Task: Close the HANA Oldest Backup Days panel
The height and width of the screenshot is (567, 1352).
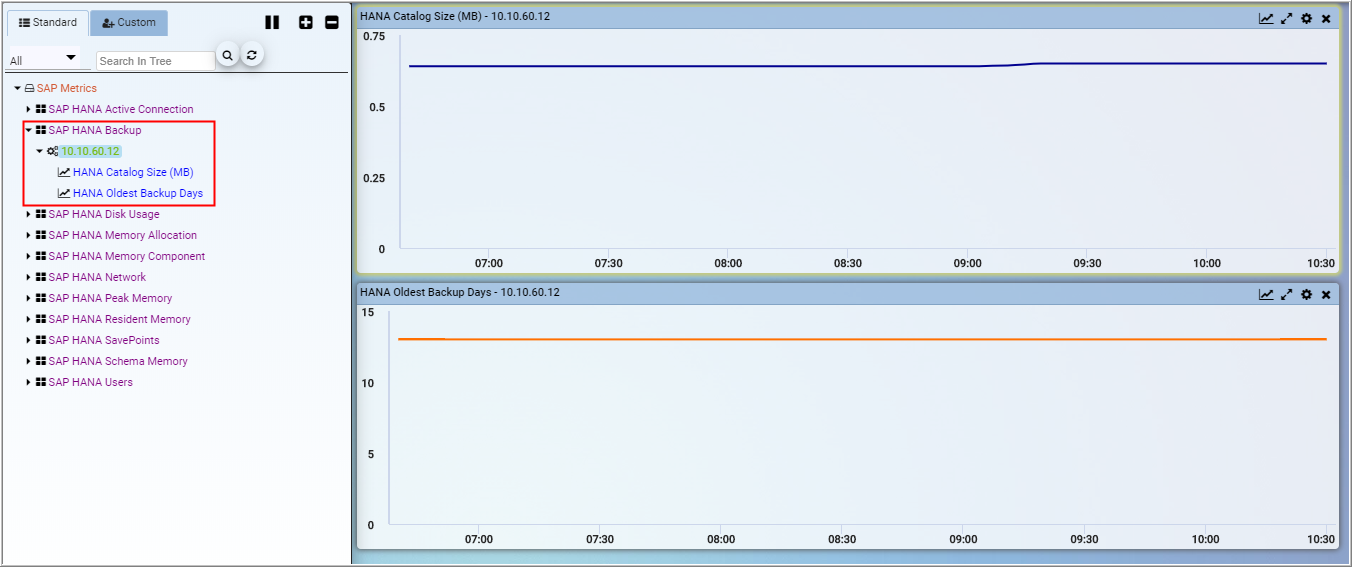Action: [1326, 294]
